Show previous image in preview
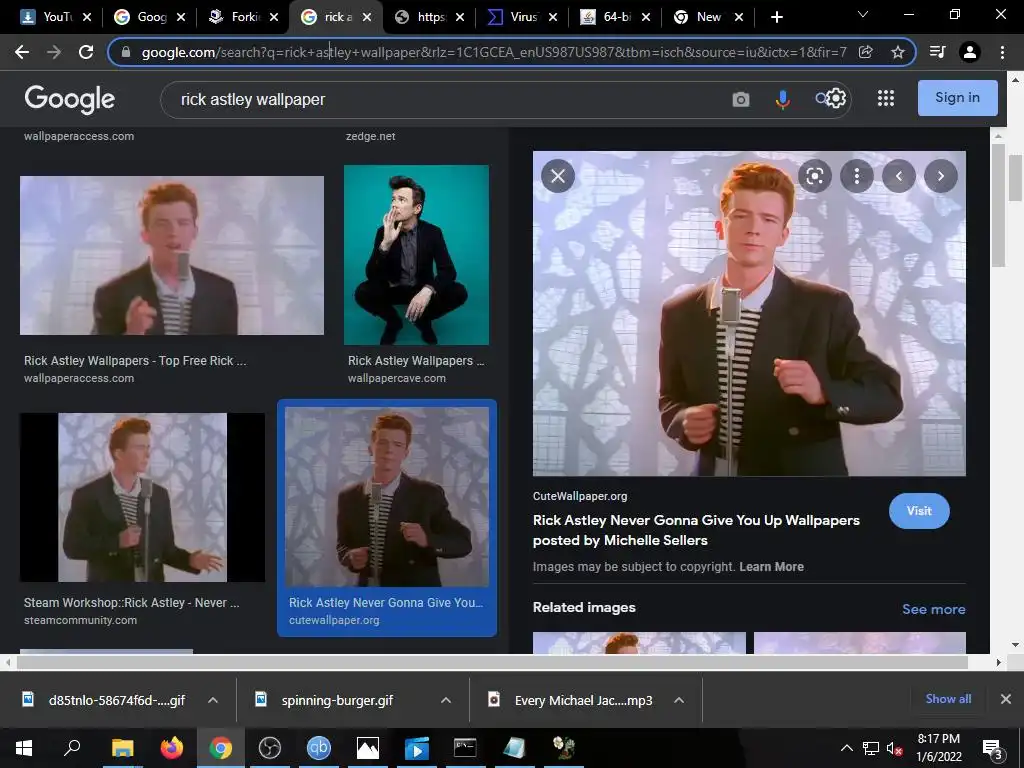The image size is (1024, 768). point(899,176)
